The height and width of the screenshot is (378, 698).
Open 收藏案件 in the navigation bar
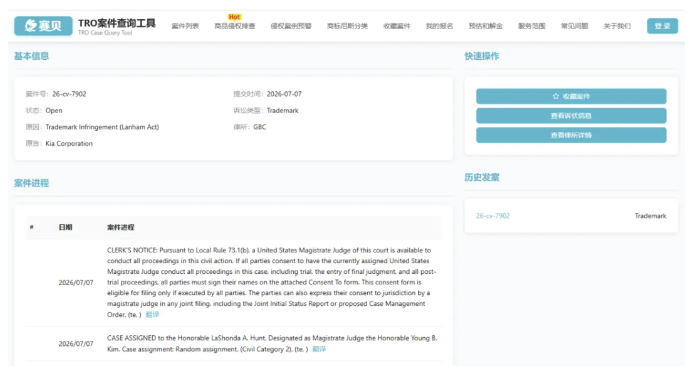(397, 26)
